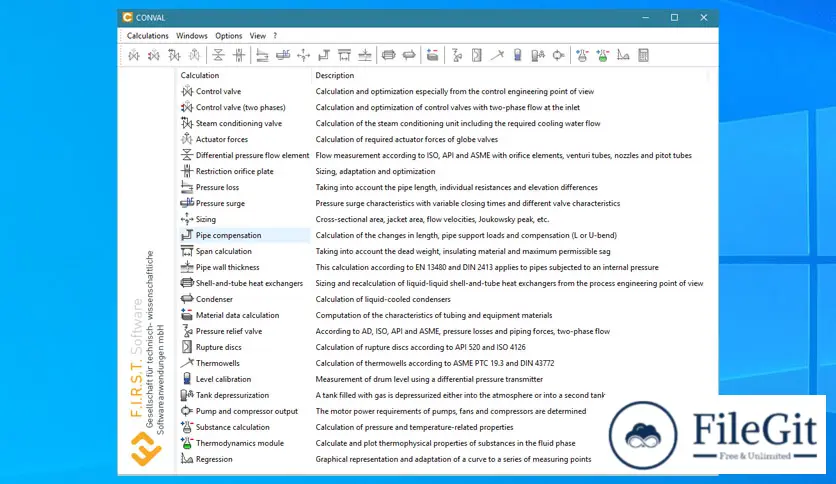Open the View menu
The image size is (836, 484).
click(258, 36)
